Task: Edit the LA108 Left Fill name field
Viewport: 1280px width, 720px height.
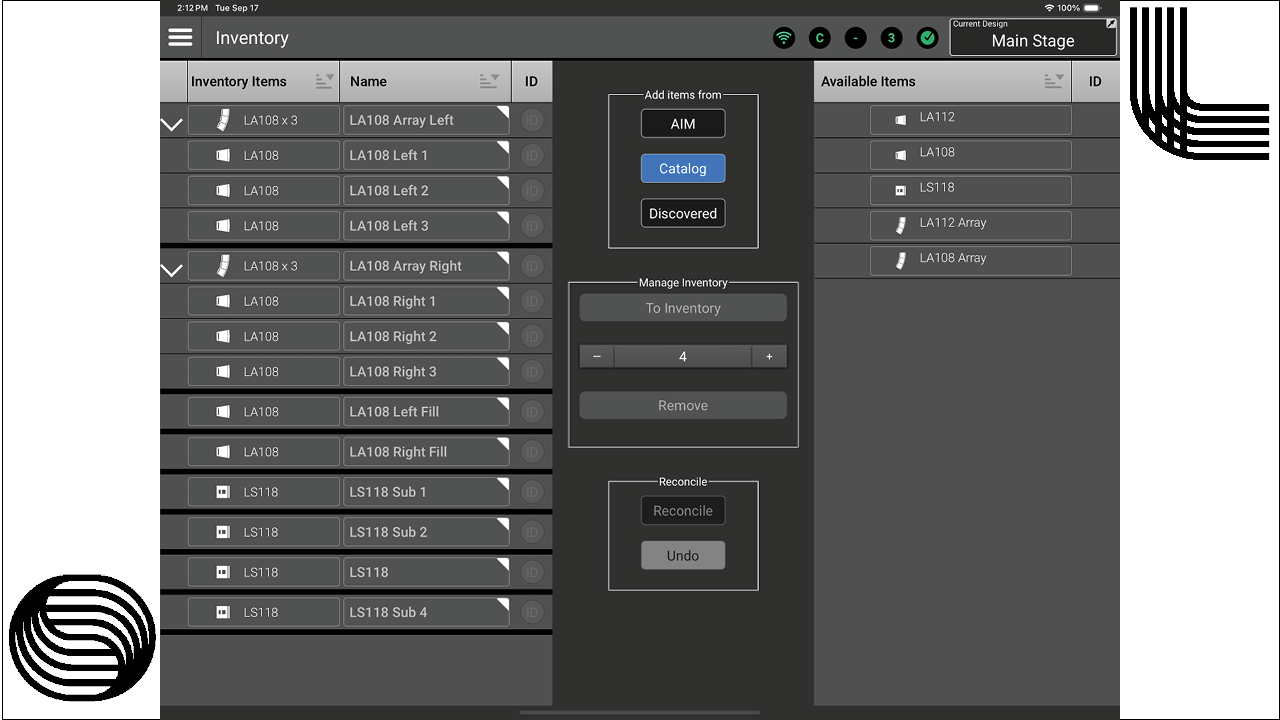Action: click(426, 411)
